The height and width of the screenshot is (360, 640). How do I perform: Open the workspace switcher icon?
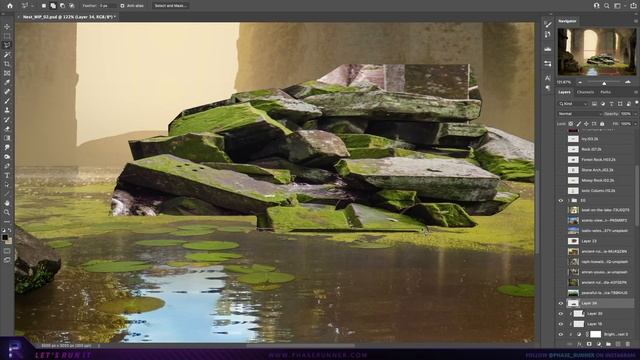618,6
